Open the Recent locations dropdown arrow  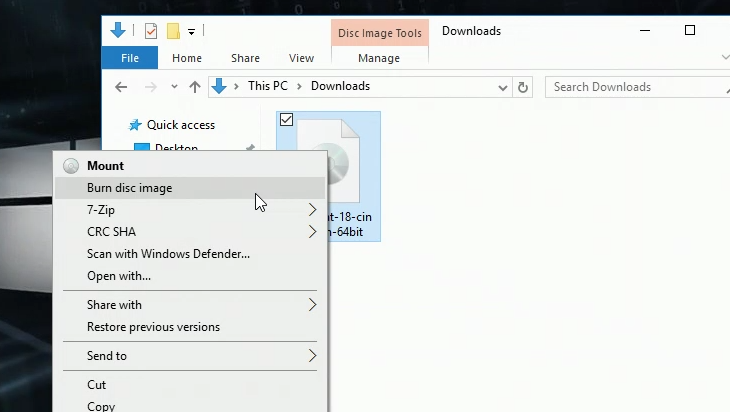174,87
